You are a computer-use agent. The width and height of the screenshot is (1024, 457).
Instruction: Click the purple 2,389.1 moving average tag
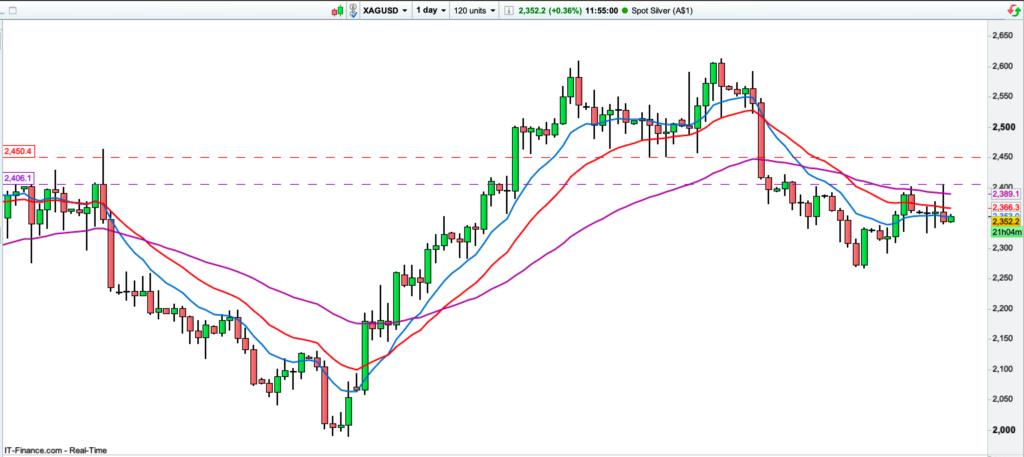pyautogui.click(x=1003, y=193)
